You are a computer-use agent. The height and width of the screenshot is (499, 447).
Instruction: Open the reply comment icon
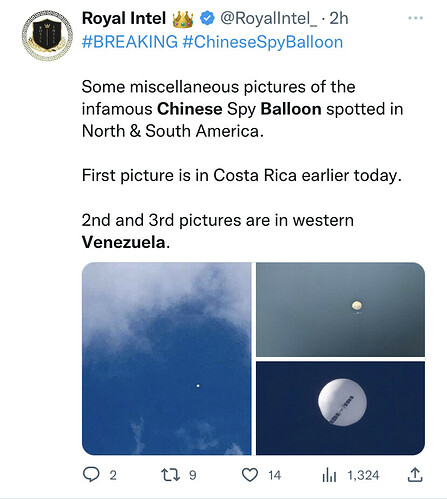91,475
